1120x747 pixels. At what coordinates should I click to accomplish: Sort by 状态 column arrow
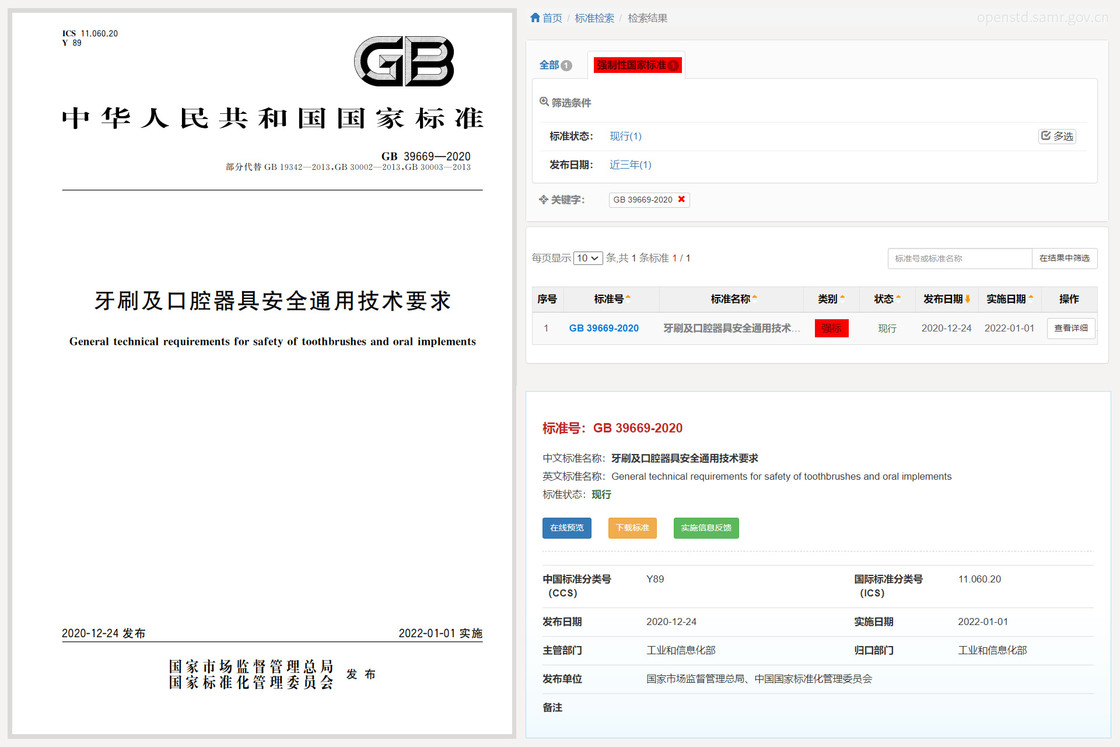tap(898, 298)
